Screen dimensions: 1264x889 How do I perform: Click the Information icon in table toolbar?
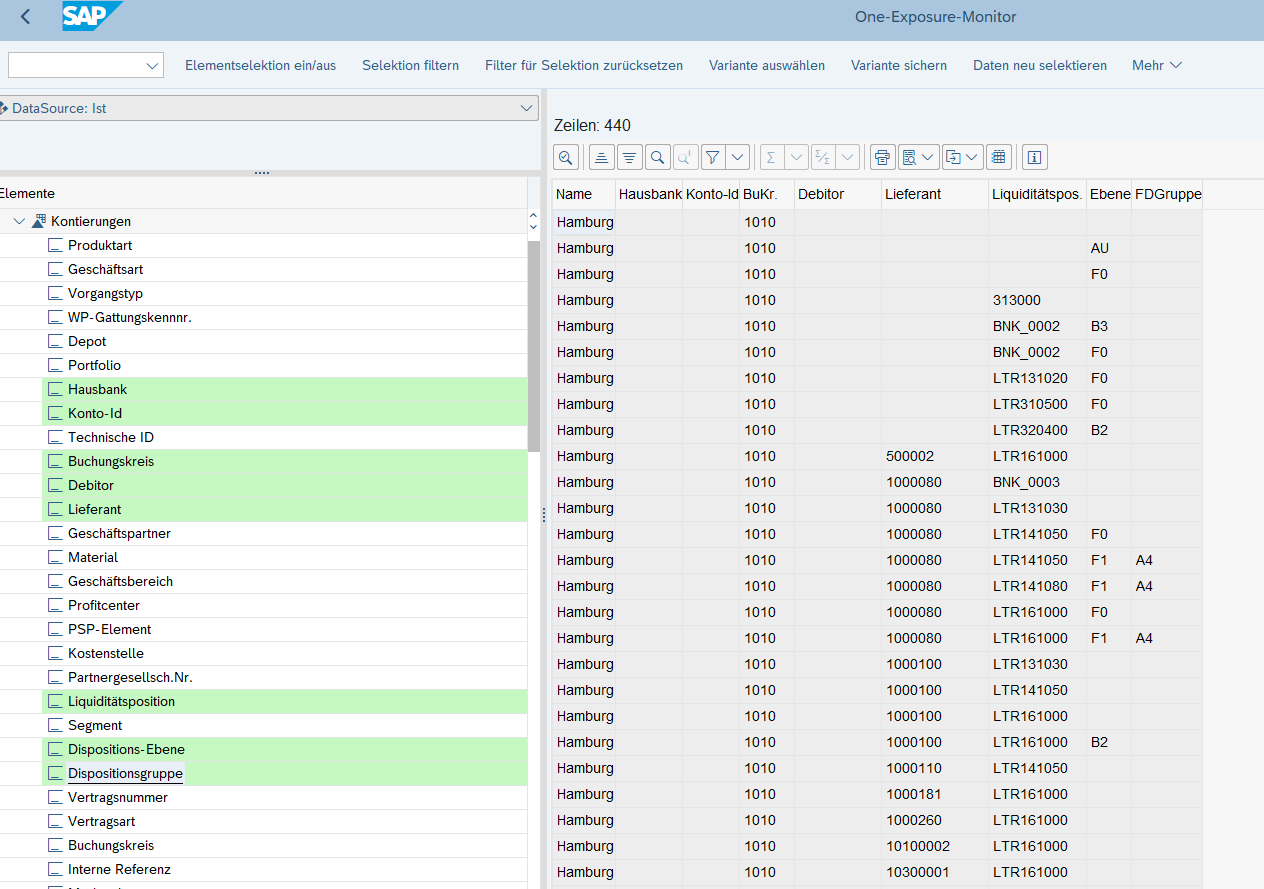pos(1034,157)
